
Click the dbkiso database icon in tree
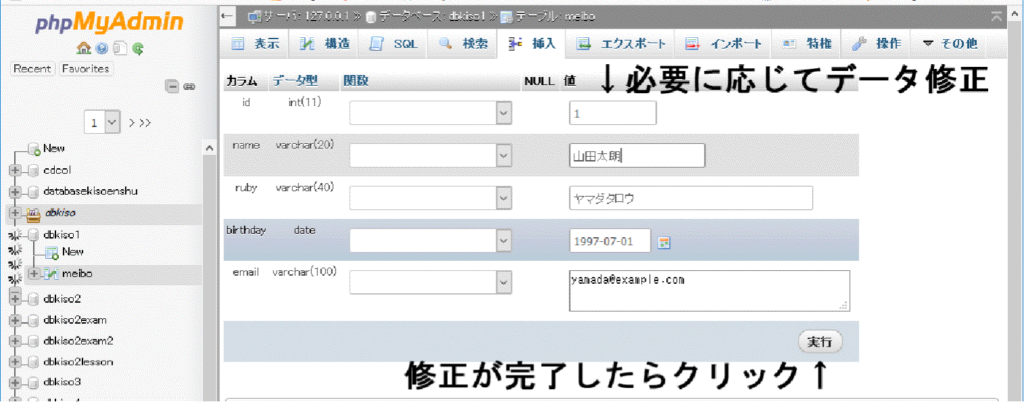coord(33,213)
